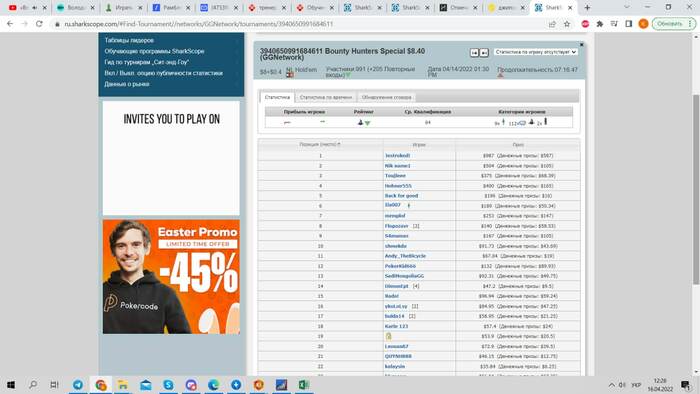Select the Статистика tab

(277, 97)
